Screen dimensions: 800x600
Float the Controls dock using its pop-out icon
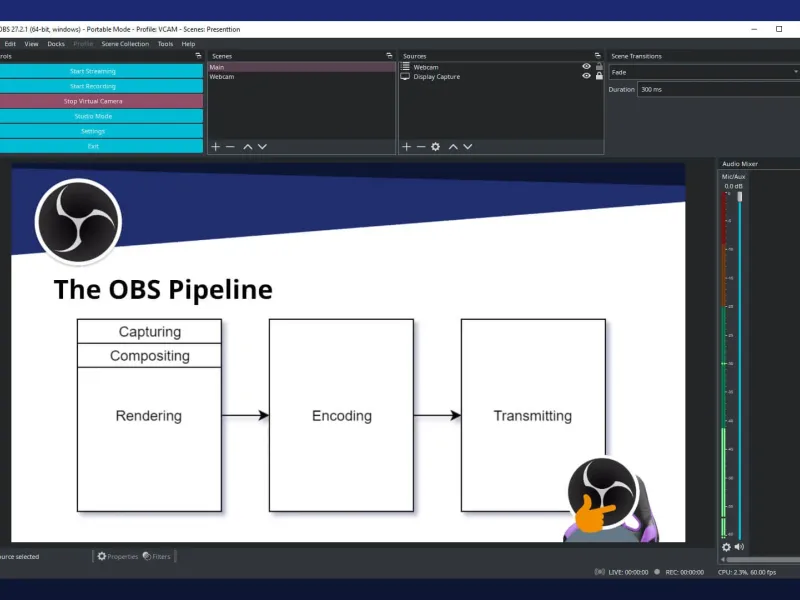click(198, 56)
